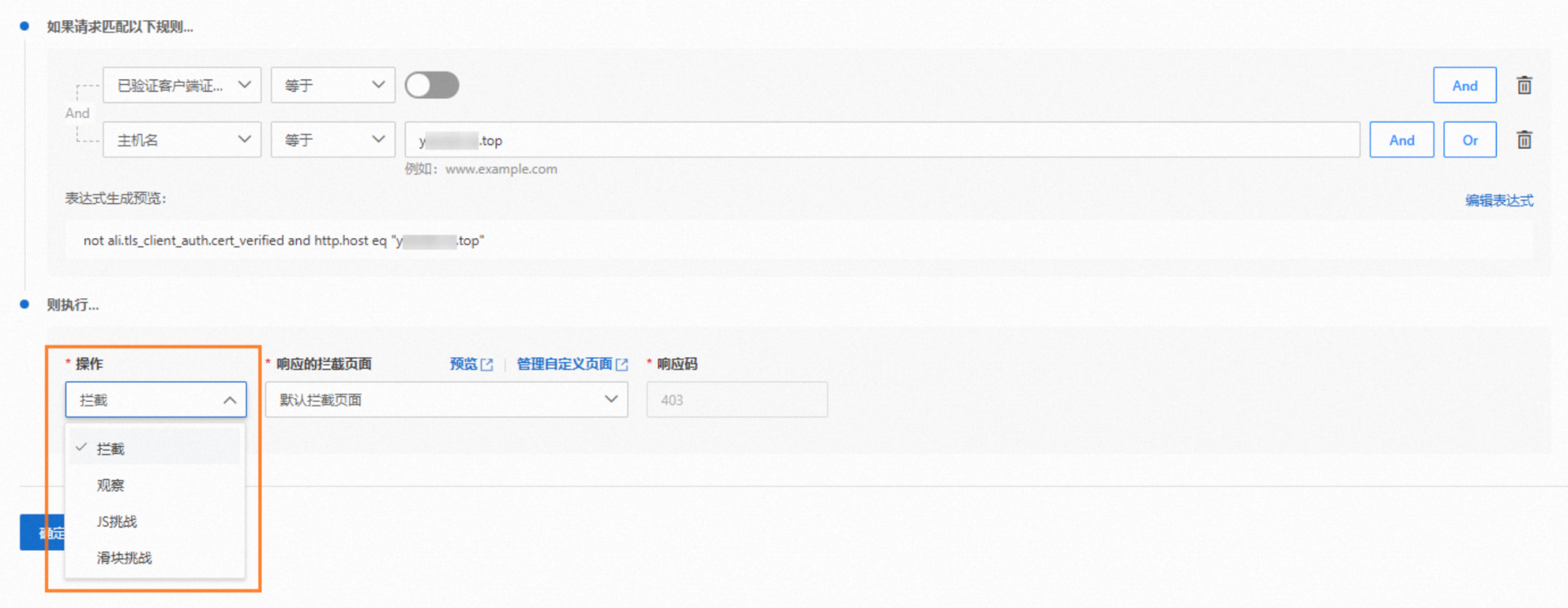Open the 主机名 field dropdown
This screenshot has height=608, width=1568.
tap(182, 140)
